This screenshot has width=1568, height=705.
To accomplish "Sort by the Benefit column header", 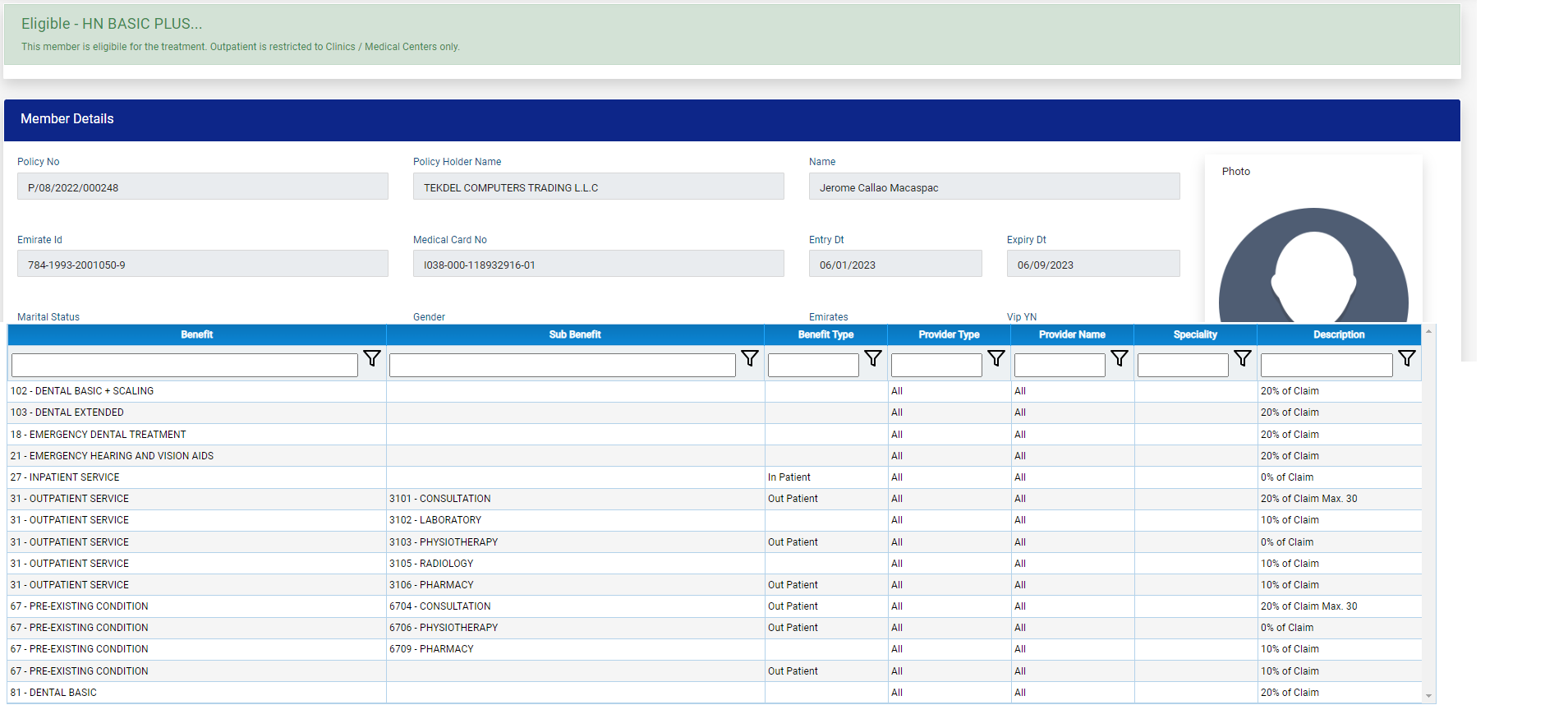I will 196,334.
